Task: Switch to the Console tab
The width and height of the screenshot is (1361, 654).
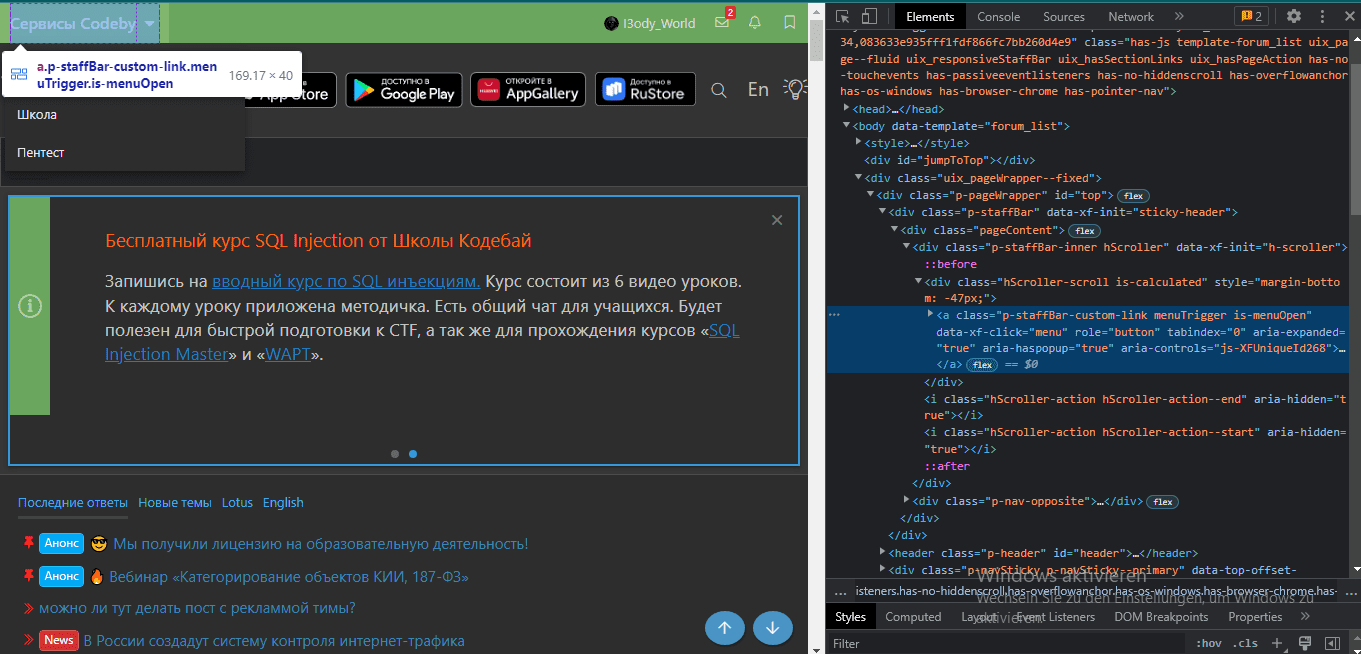Action: pyautogui.click(x=998, y=16)
